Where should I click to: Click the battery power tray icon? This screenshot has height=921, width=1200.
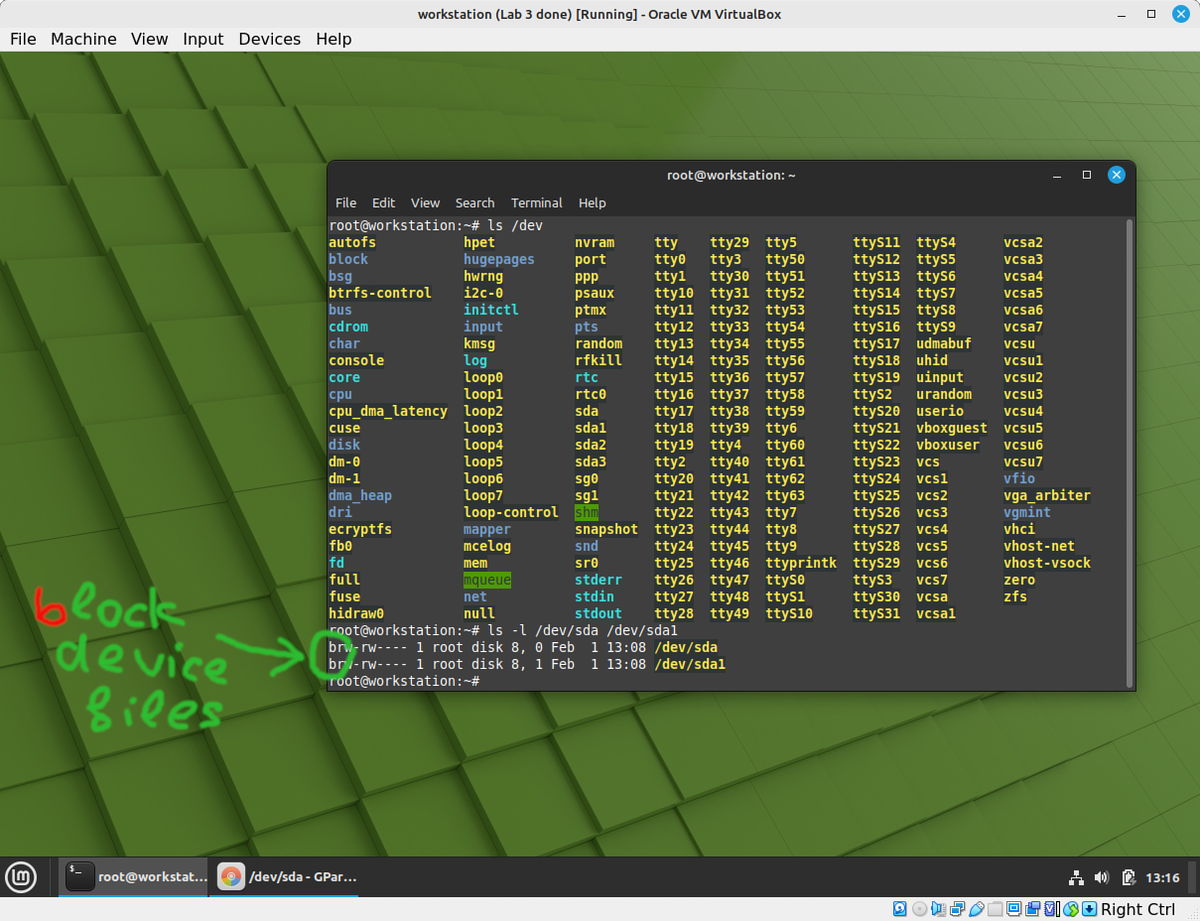1128,878
